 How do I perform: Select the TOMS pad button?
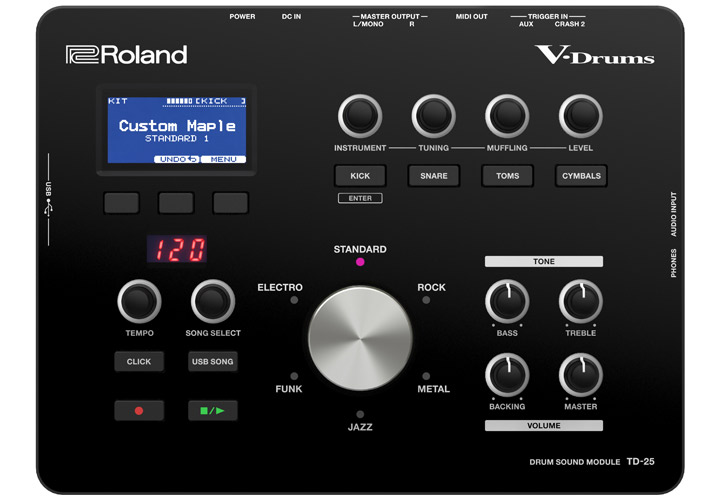pyautogui.click(x=507, y=176)
